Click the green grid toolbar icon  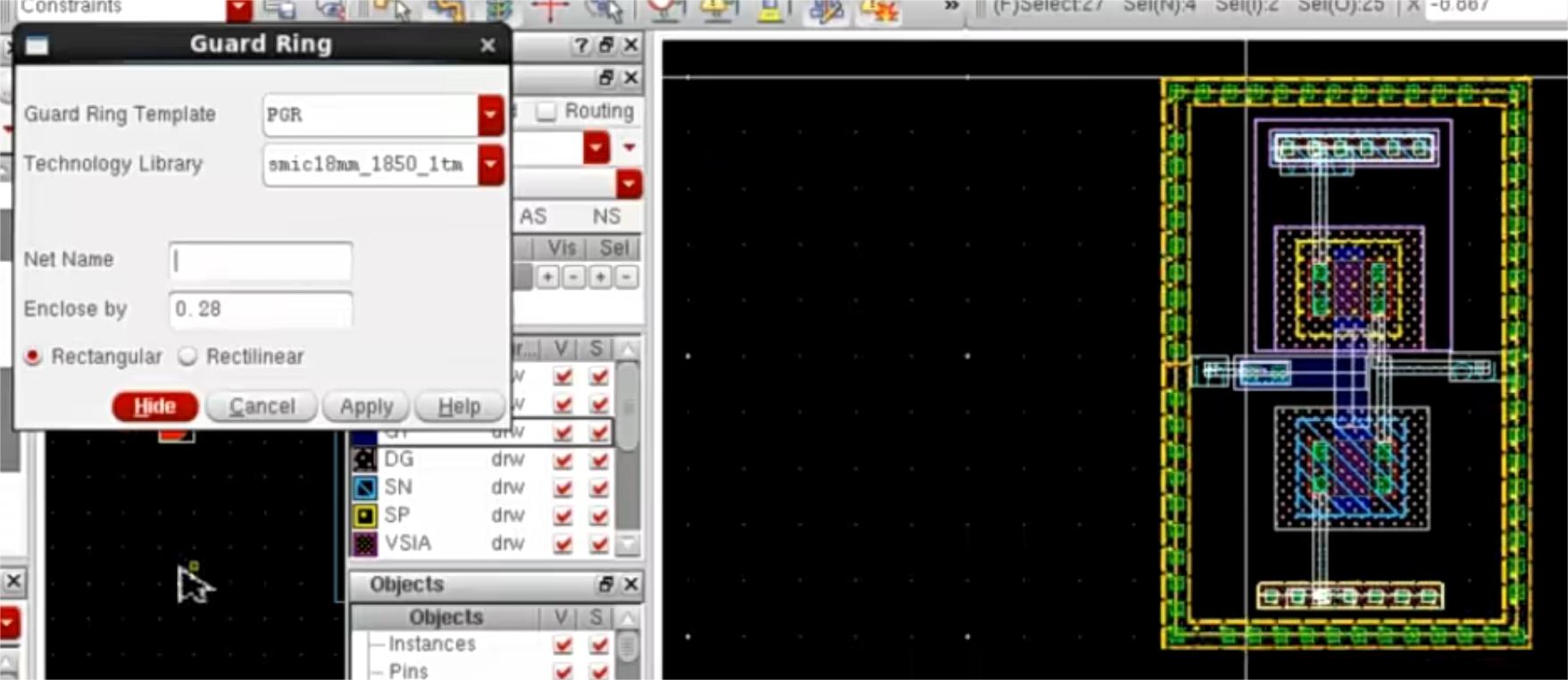coord(497,9)
